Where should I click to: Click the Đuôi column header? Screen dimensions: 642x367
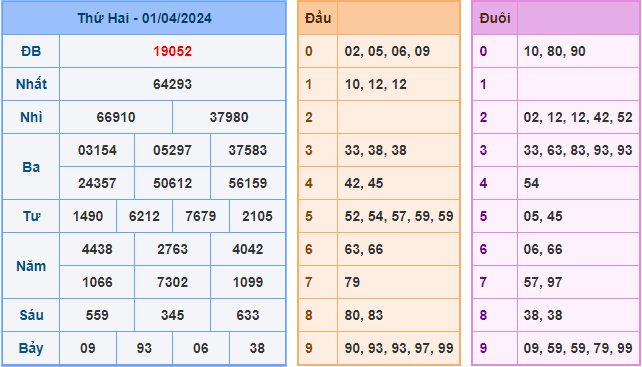495,18
